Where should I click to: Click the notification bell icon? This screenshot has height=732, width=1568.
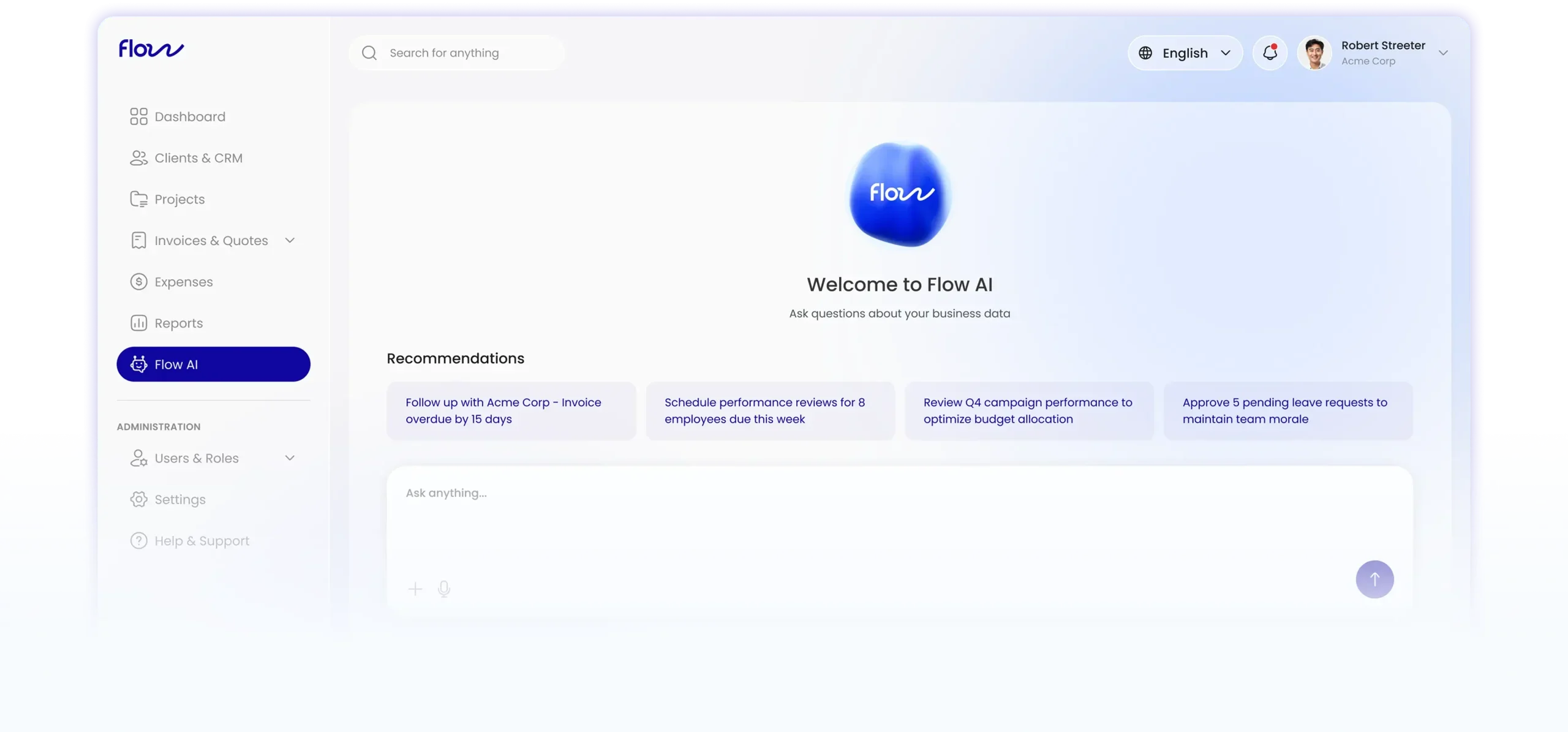pyautogui.click(x=1270, y=53)
